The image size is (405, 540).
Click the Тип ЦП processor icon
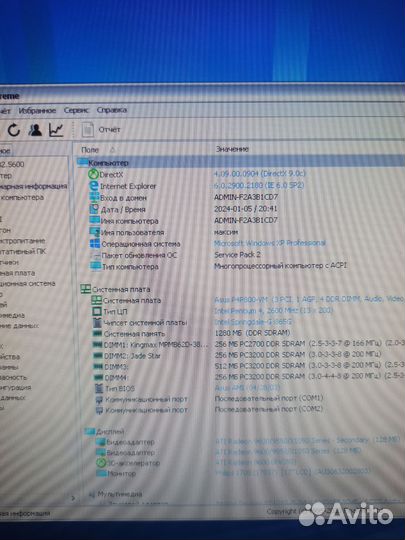pyautogui.click(x=97, y=311)
